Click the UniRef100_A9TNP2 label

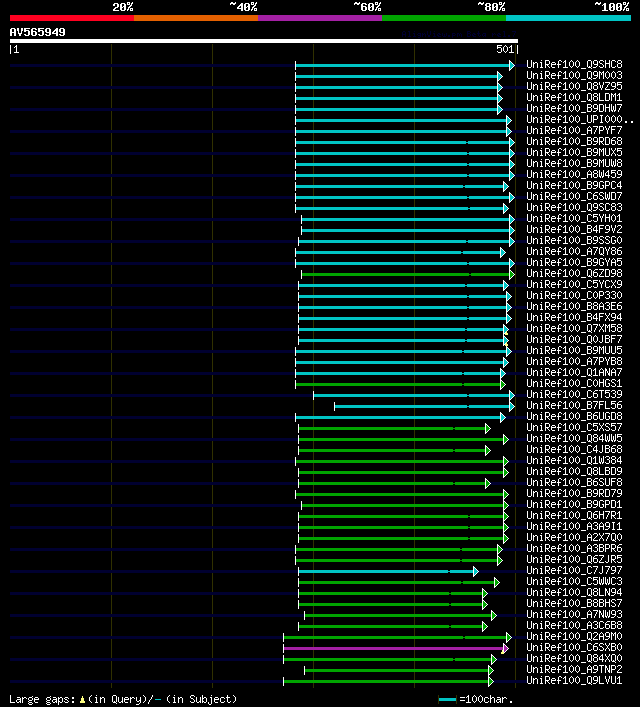pyautogui.click(x=574, y=670)
